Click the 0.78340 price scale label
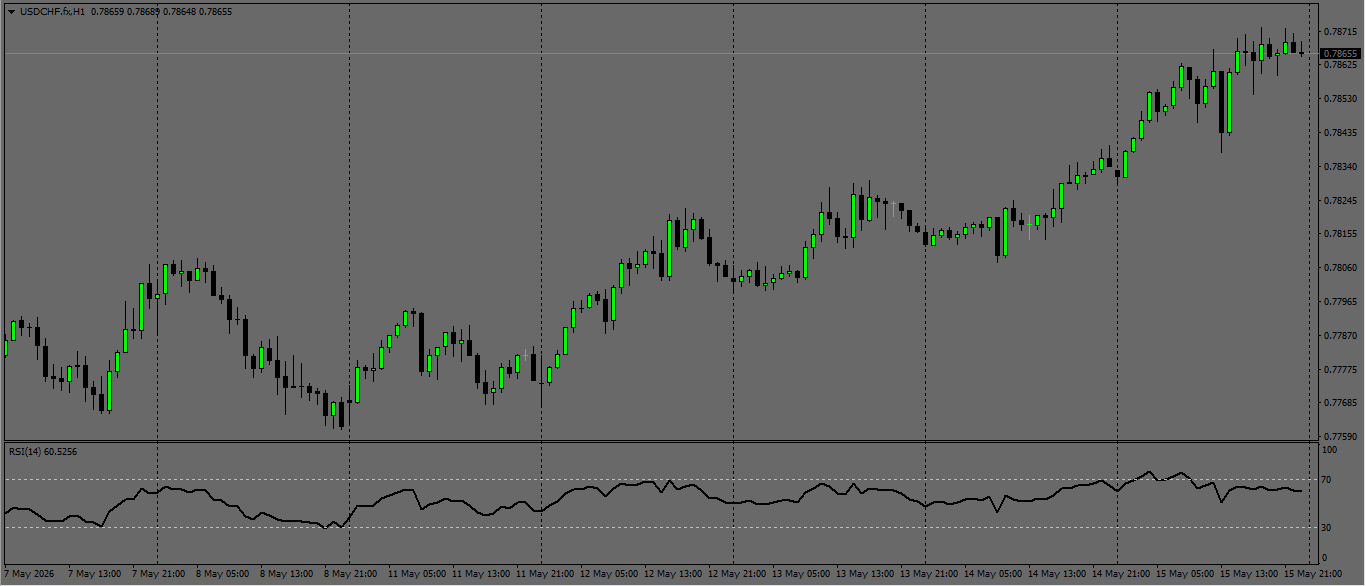 click(x=1340, y=167)
